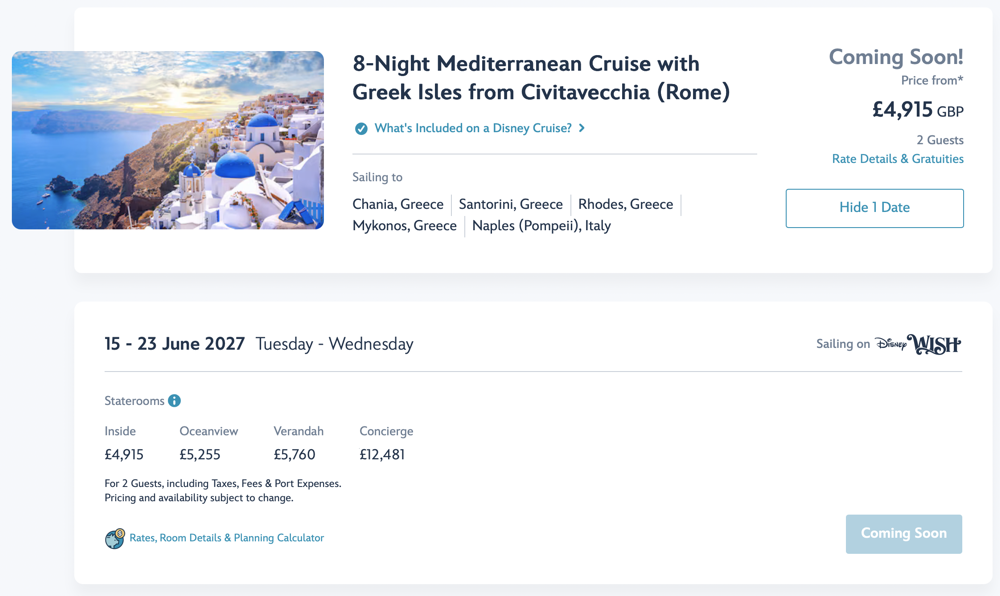Click the 15 - 23 June 2027 sailing date
Viewport: 1000px width, 596px height.
click(175, 344)
